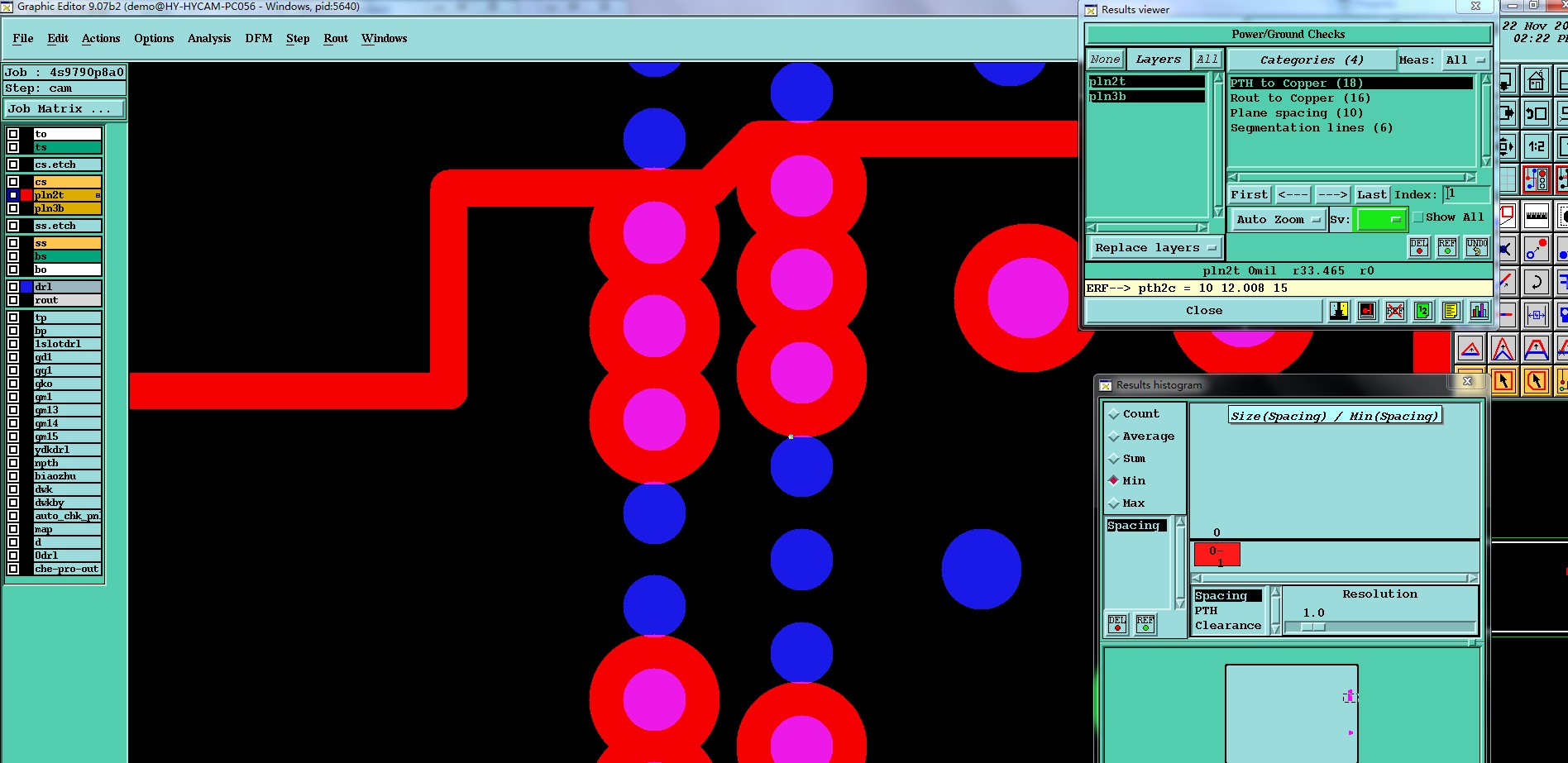Open the Meas: All dropdown
This screenshot has height=763, width=1568.
(x=1465, y=60)
